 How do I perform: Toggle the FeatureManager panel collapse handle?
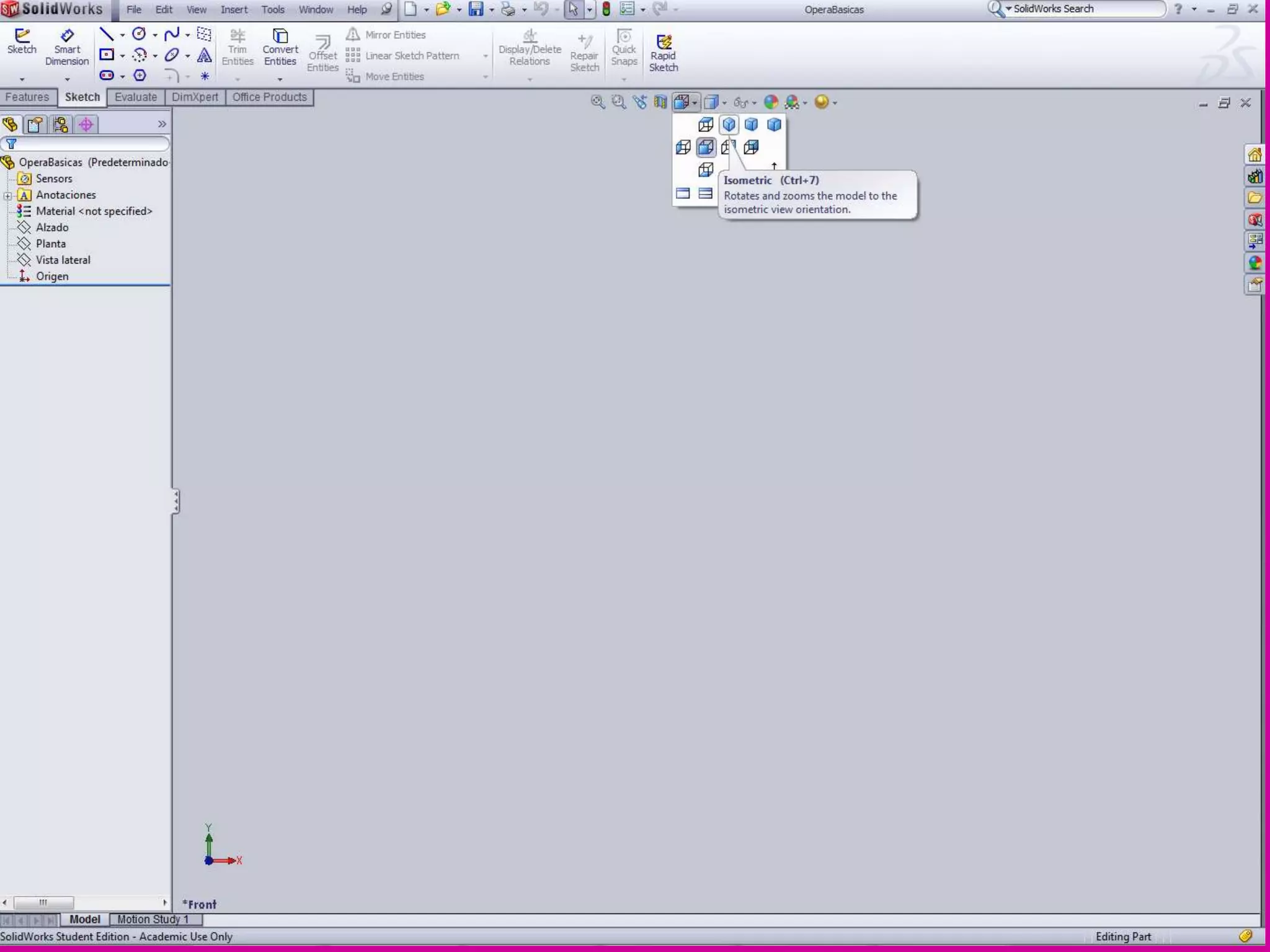pos(176,501)
